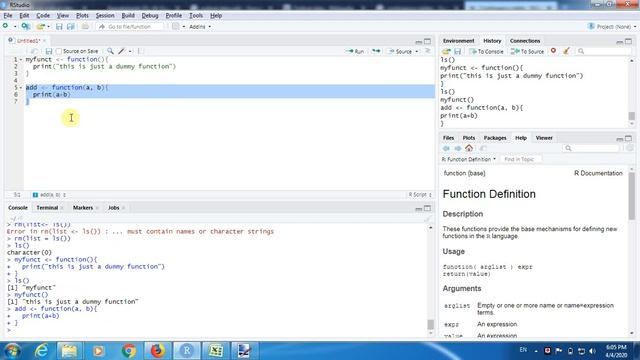
Task: Open the Code menu
Action: point(43,16)
